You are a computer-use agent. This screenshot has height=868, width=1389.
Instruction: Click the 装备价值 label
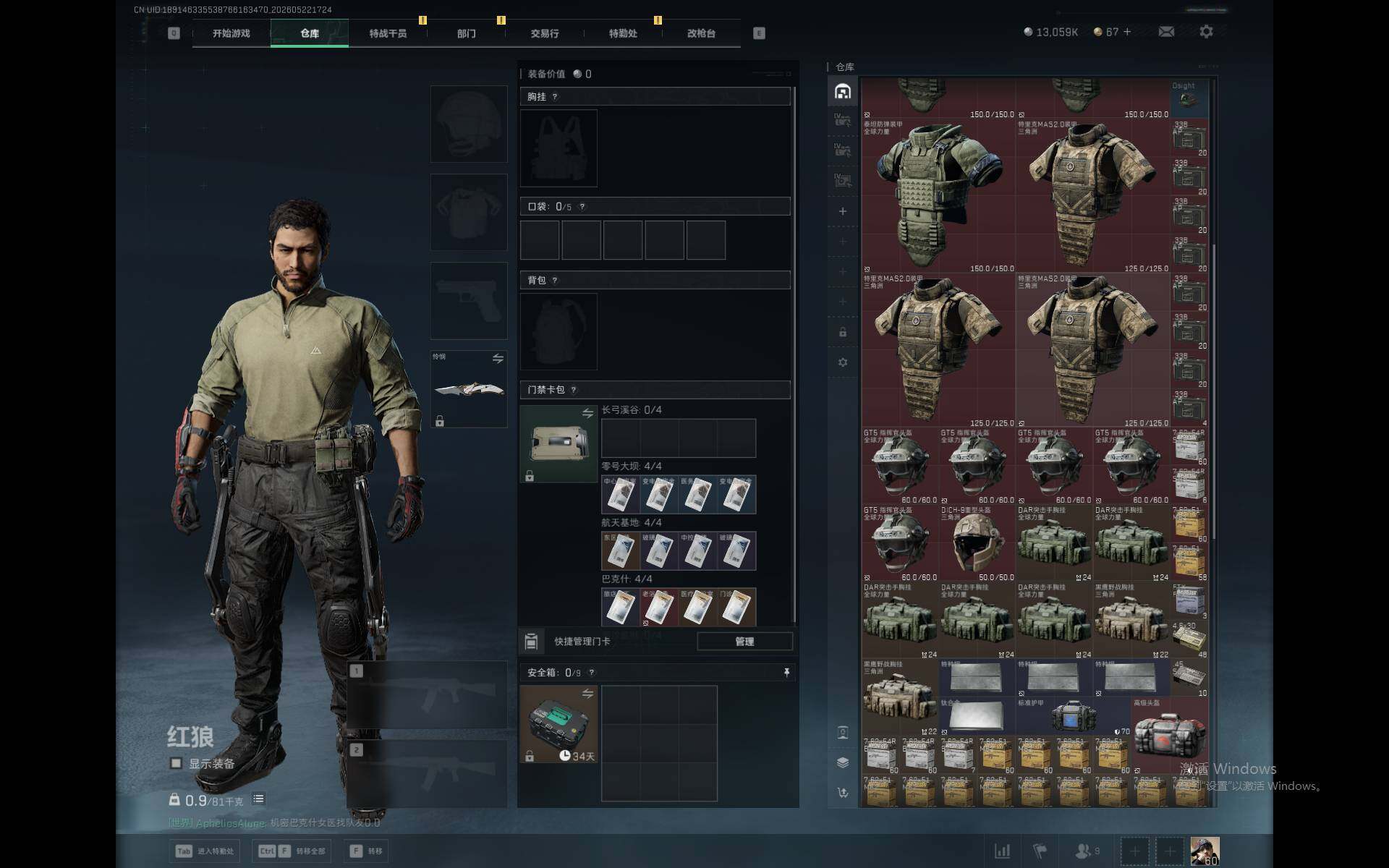546,74
